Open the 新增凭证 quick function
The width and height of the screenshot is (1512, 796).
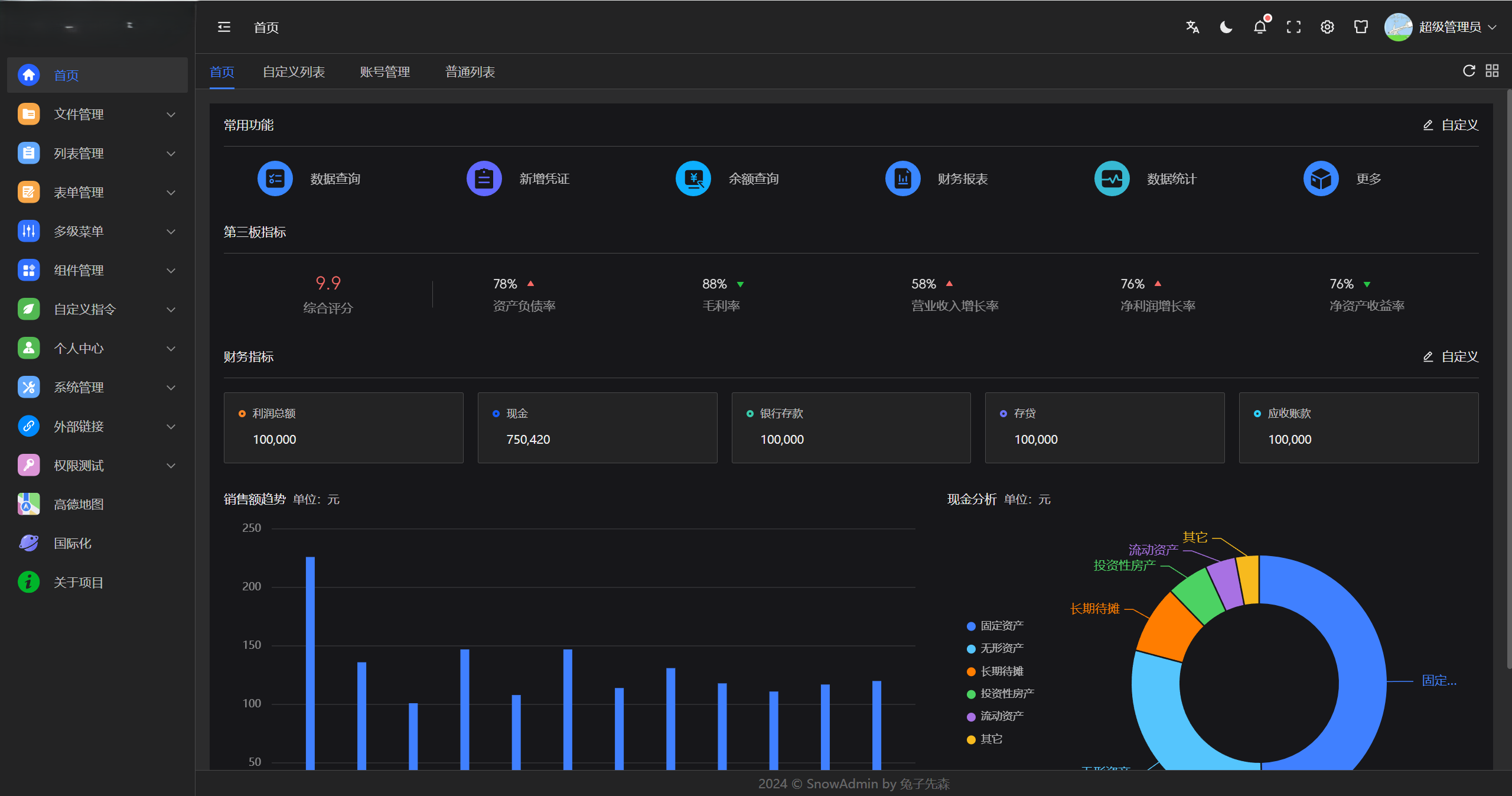coord(484,178)
